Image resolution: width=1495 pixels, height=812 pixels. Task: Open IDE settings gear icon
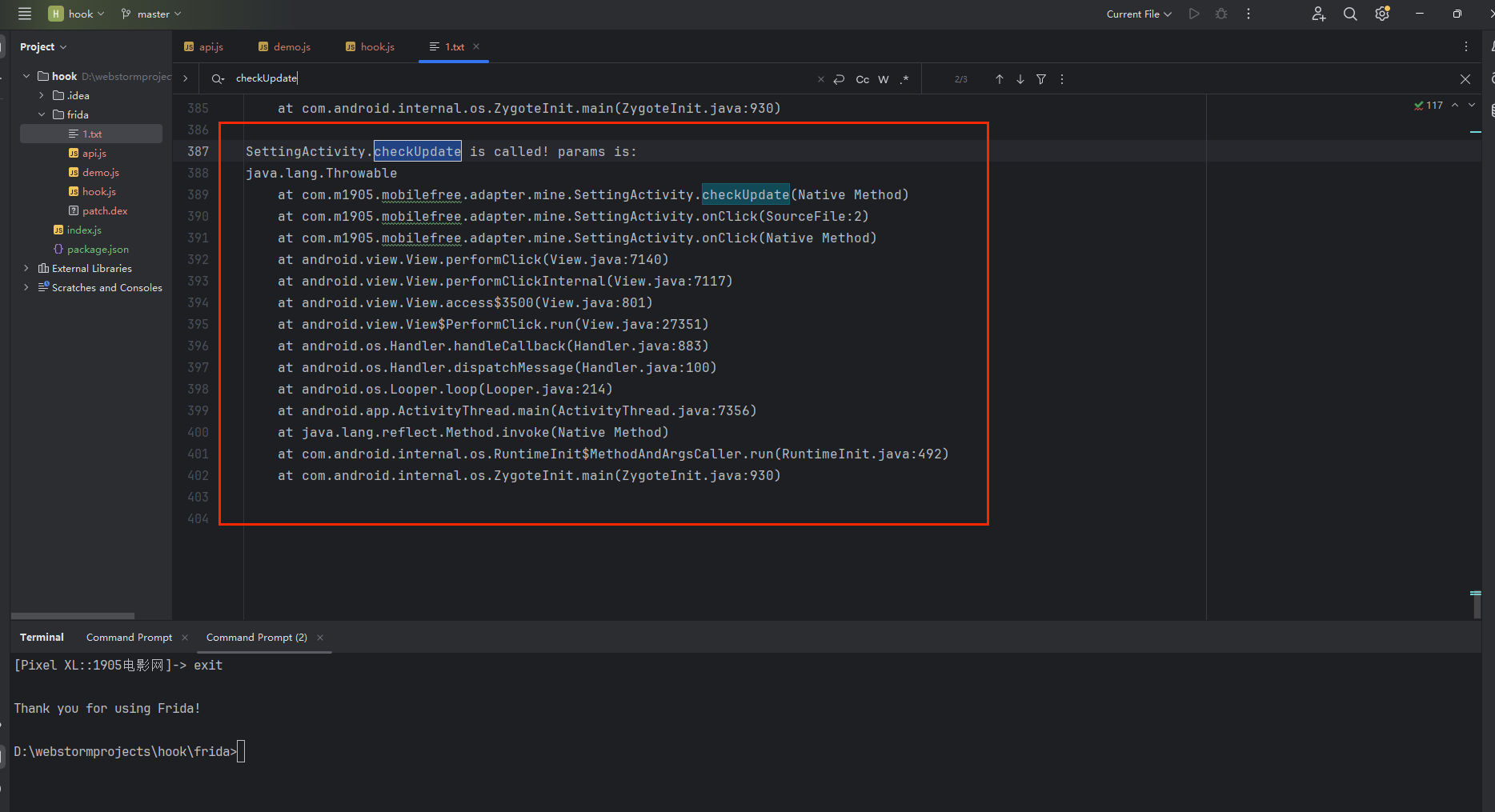click(1382, 14)
